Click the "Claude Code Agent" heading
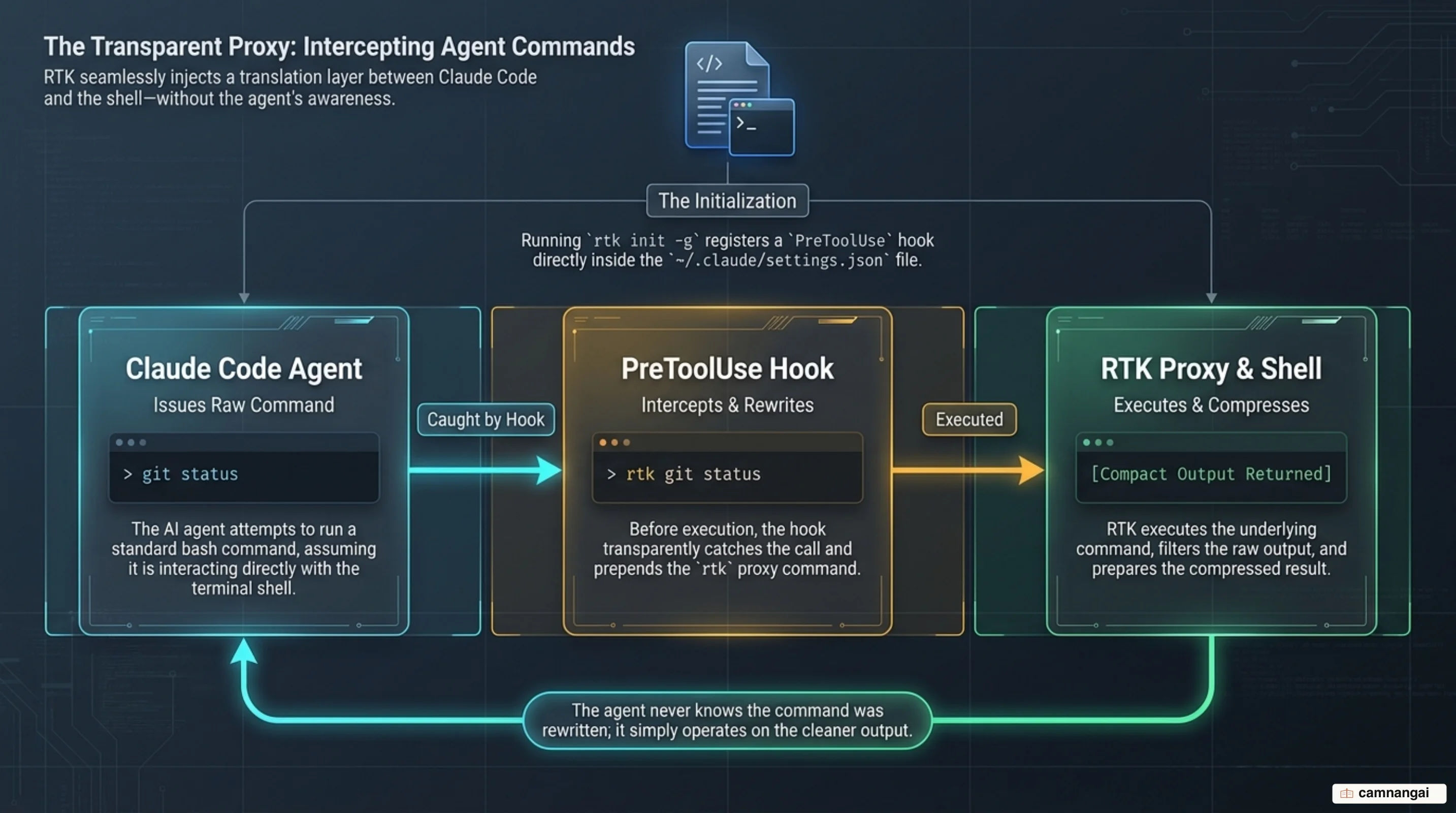Viewport: 1456px width, 813px height. pyautogui.click(x=244, y=369)
